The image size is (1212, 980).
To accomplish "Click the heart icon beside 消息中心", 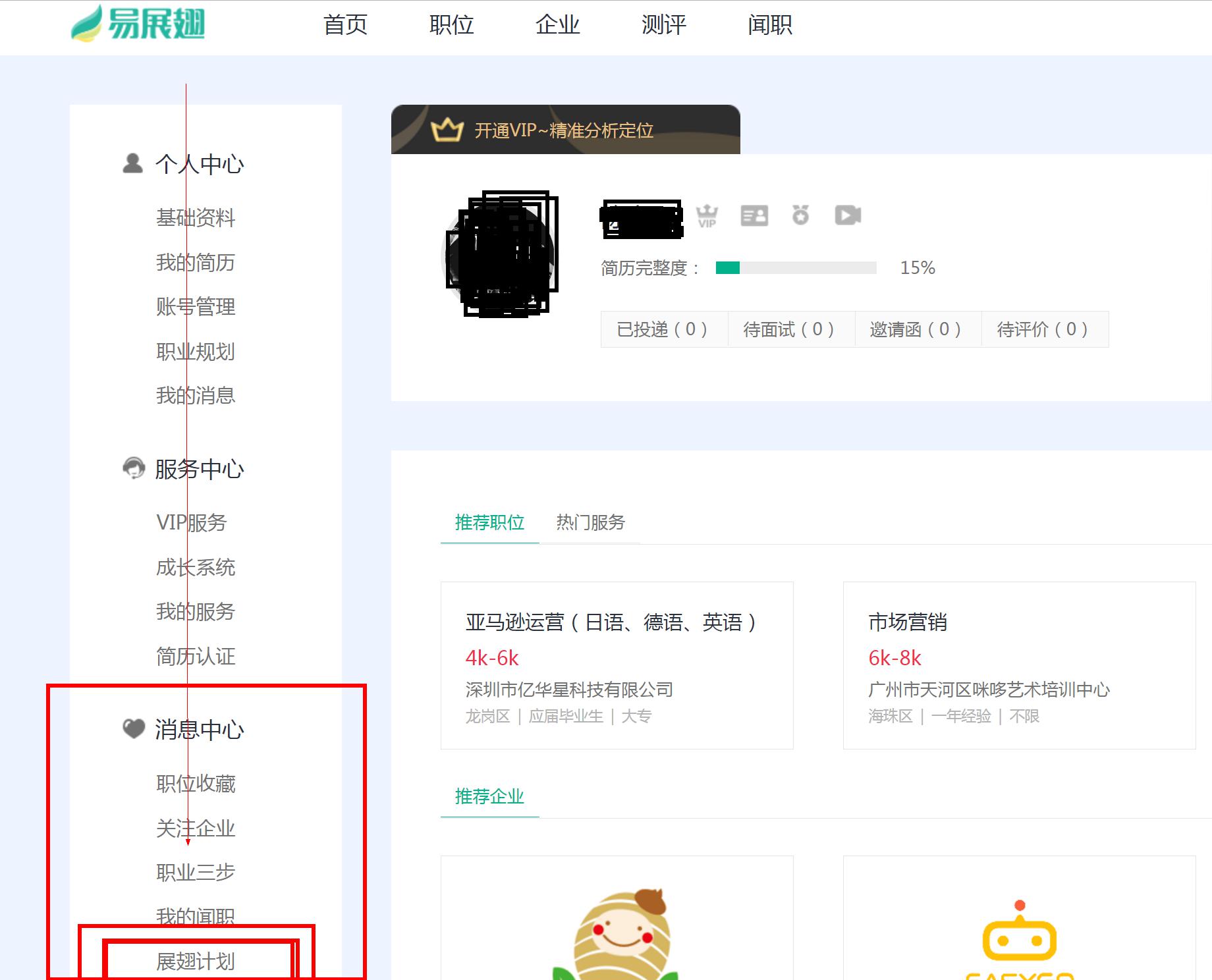I will coord(134,728).
